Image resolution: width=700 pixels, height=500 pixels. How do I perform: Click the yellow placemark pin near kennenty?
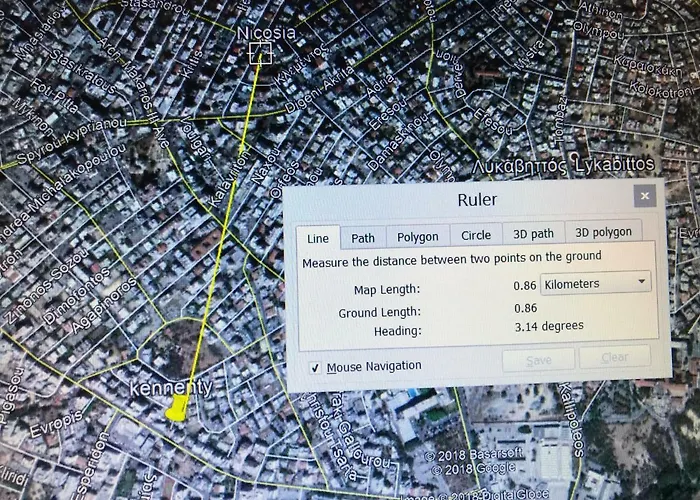(177, 409)
